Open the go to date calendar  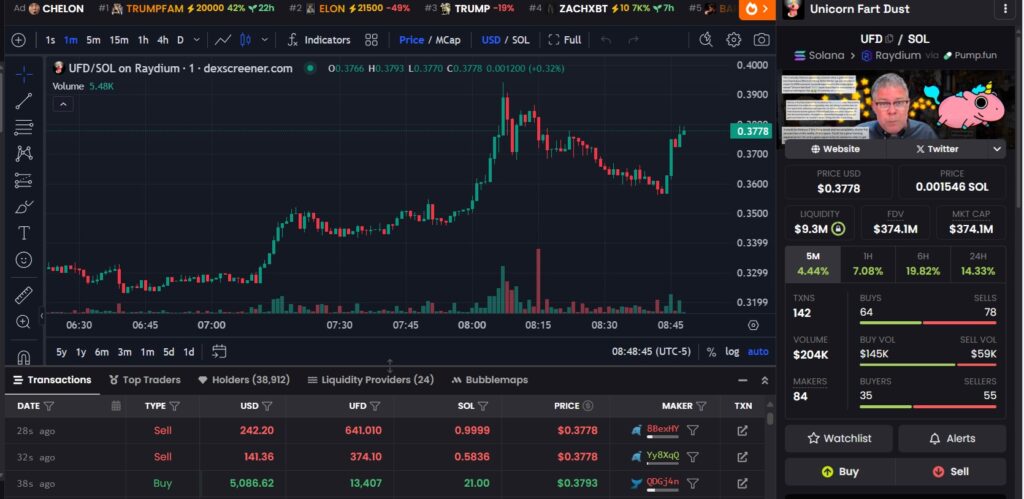point(219,351)
